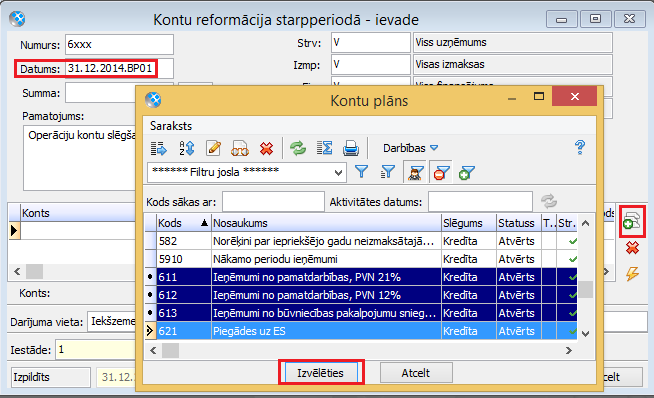Screen dimensions: 654x398
Task: Click the Izvēlēties button
Action: (320, 373)
